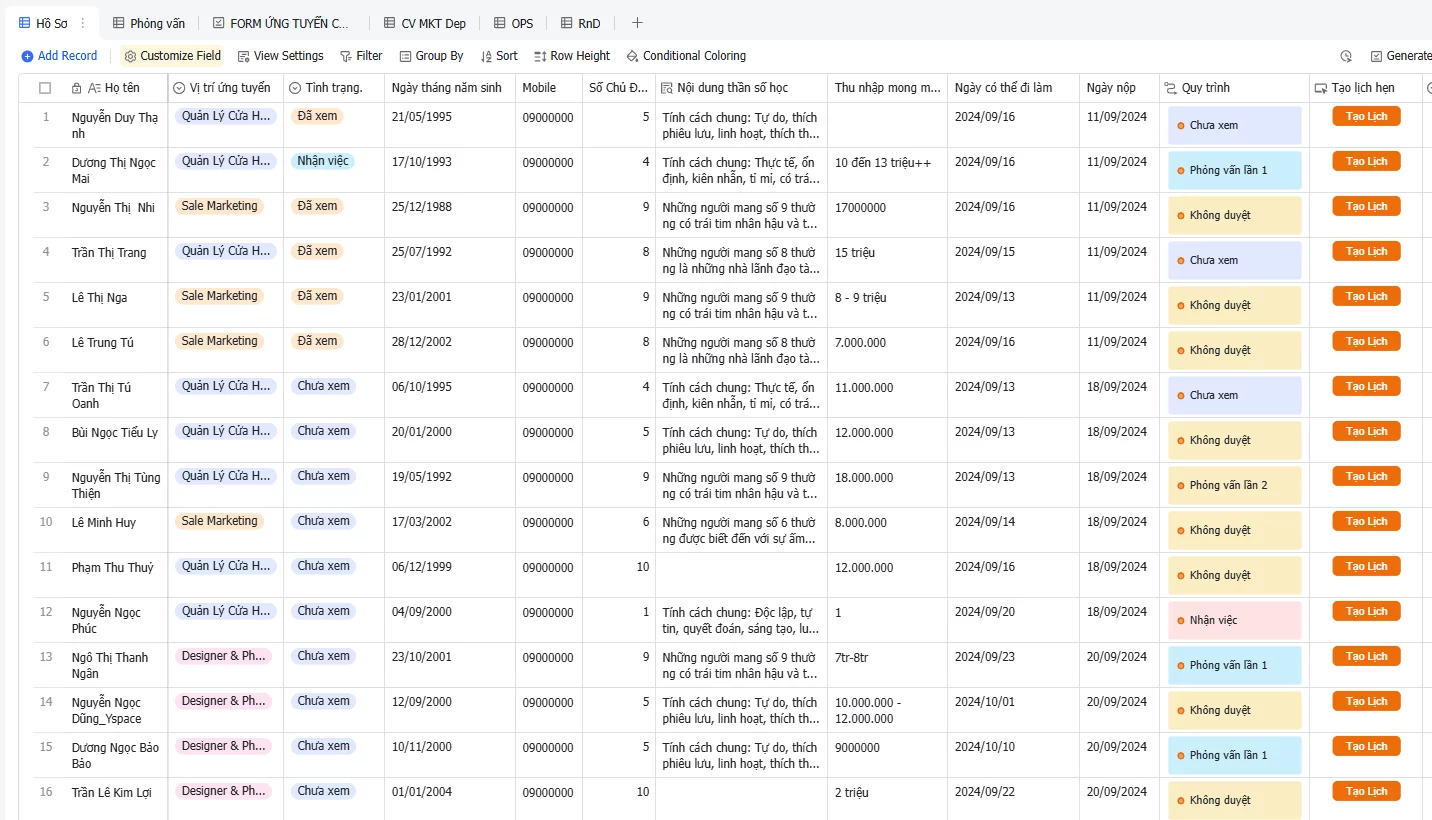Click name cell Nguyễn Ngọc Dũng_Yspace
Viewport: 1432px width, 820px height.
coord(115,710)
